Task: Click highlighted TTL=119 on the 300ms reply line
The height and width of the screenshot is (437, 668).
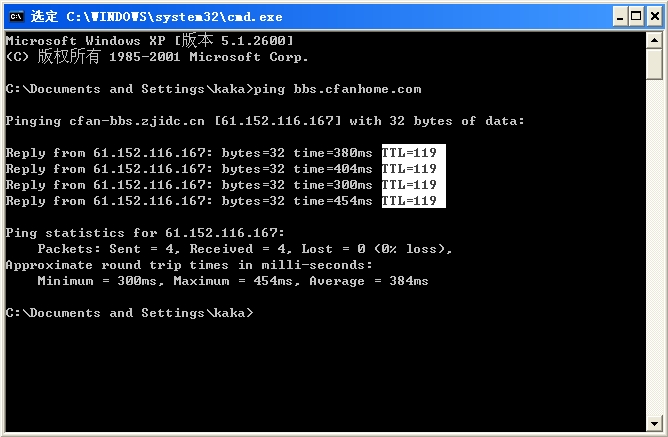Action: tap(410, 185)
